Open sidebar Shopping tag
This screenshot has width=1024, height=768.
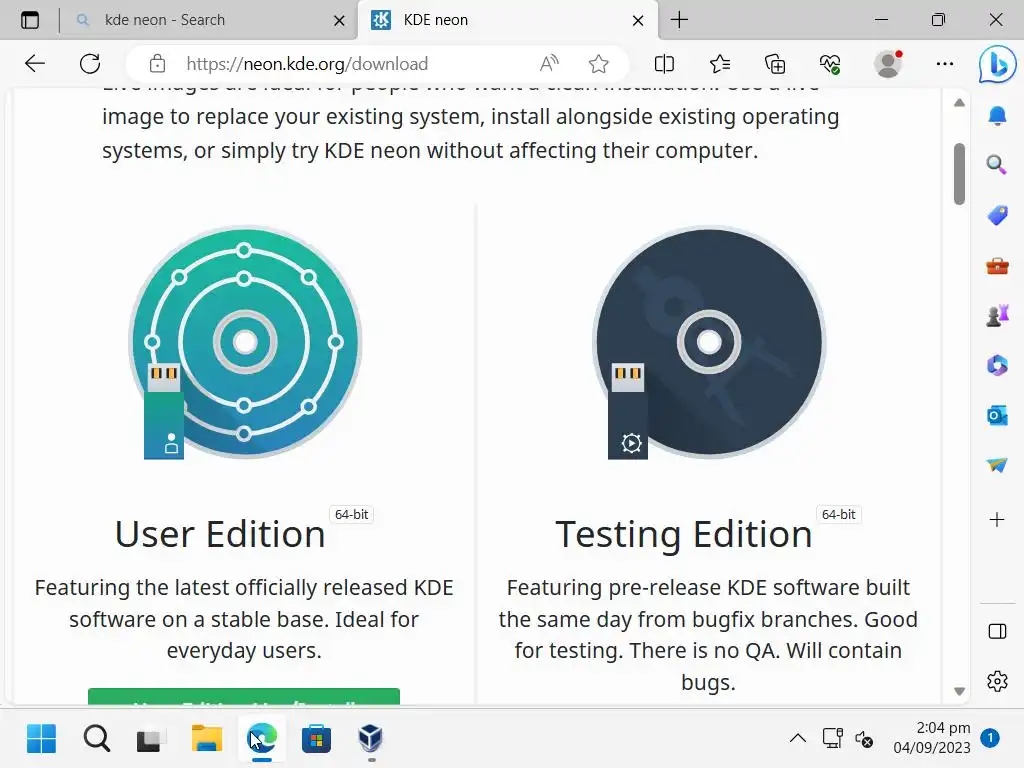pyautogui.click(x=997, y=215)
